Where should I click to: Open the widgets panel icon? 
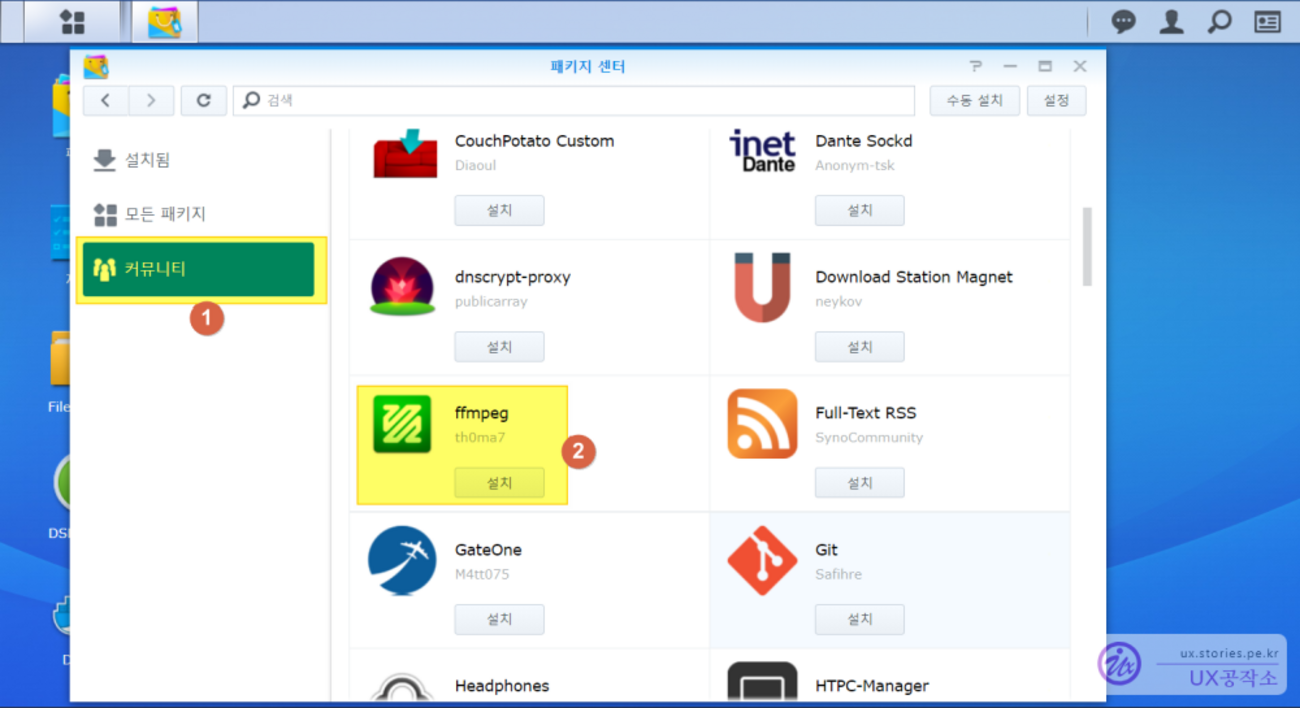(1268, 22)
